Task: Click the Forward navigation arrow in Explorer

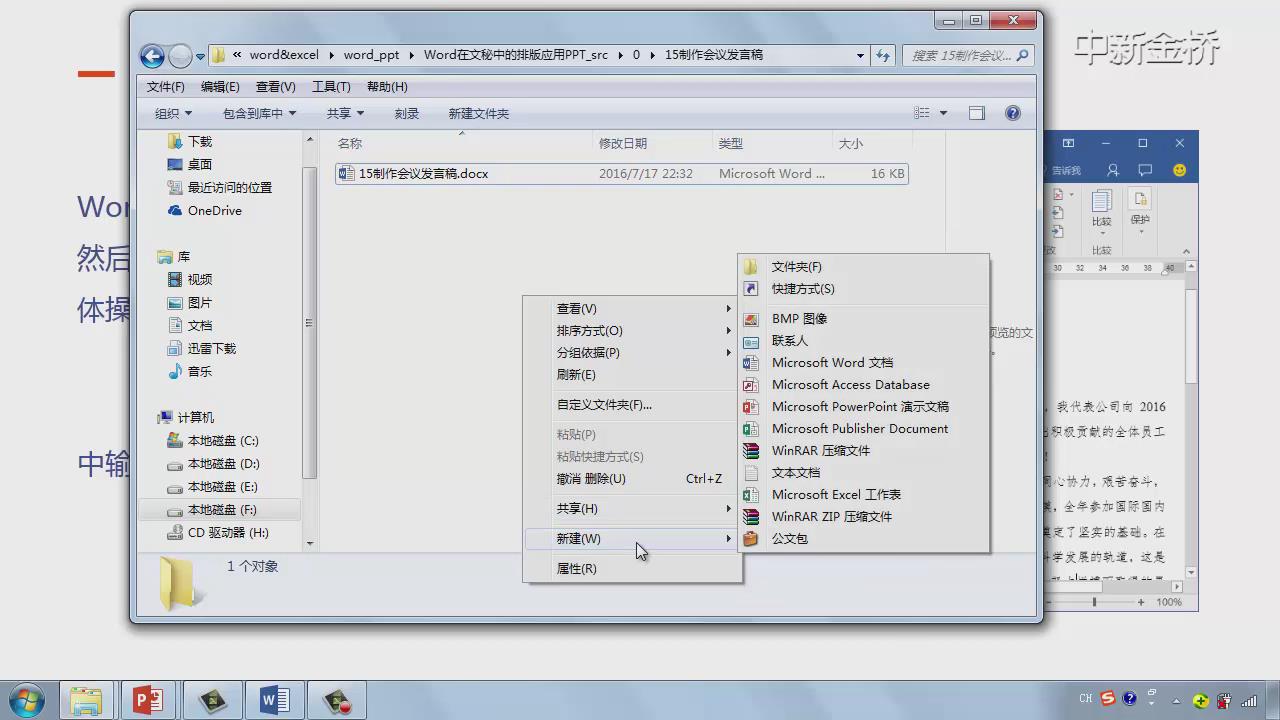Action: click(x=180, y=56)
